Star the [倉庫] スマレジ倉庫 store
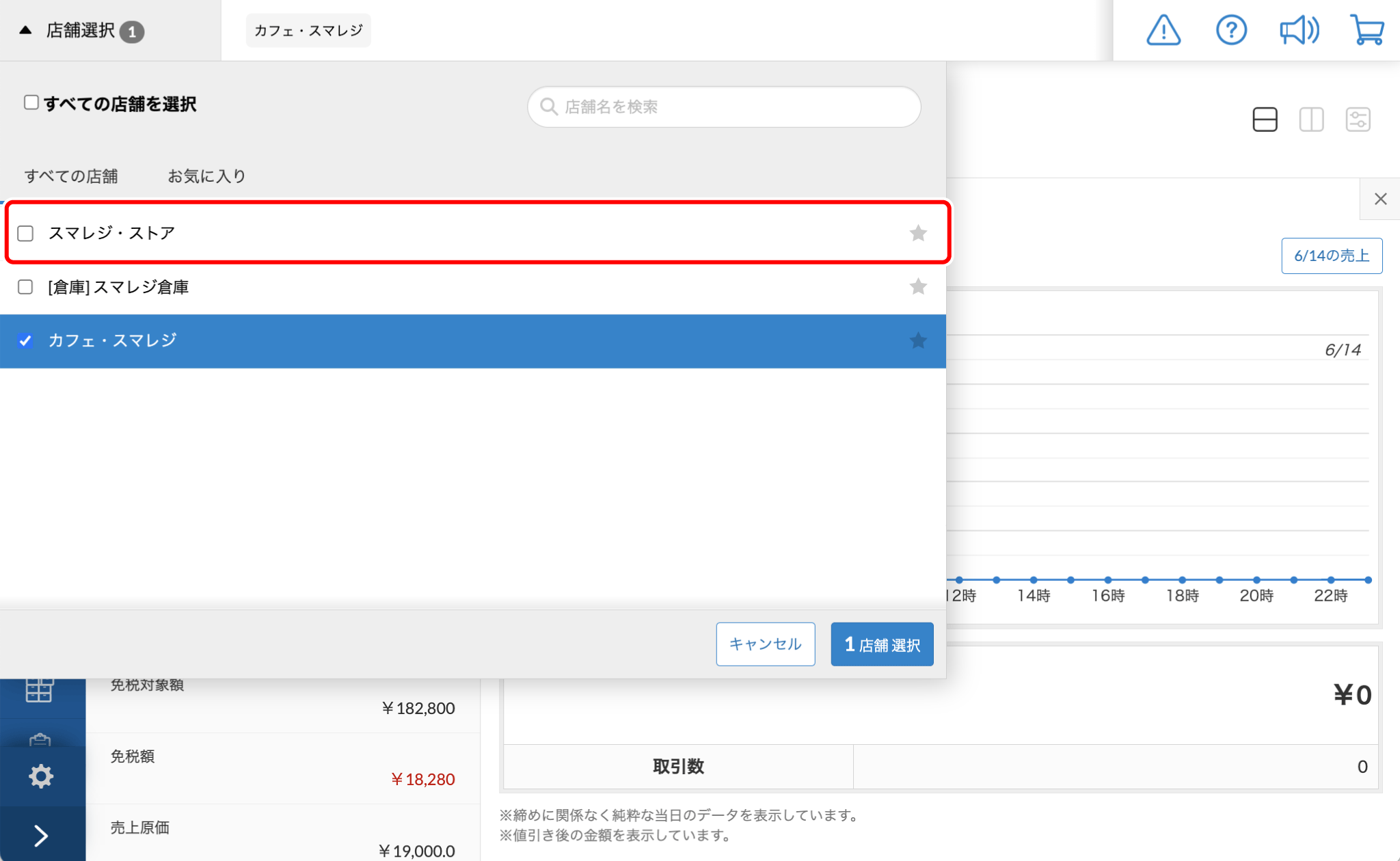1400x861 pixels. 918,287
